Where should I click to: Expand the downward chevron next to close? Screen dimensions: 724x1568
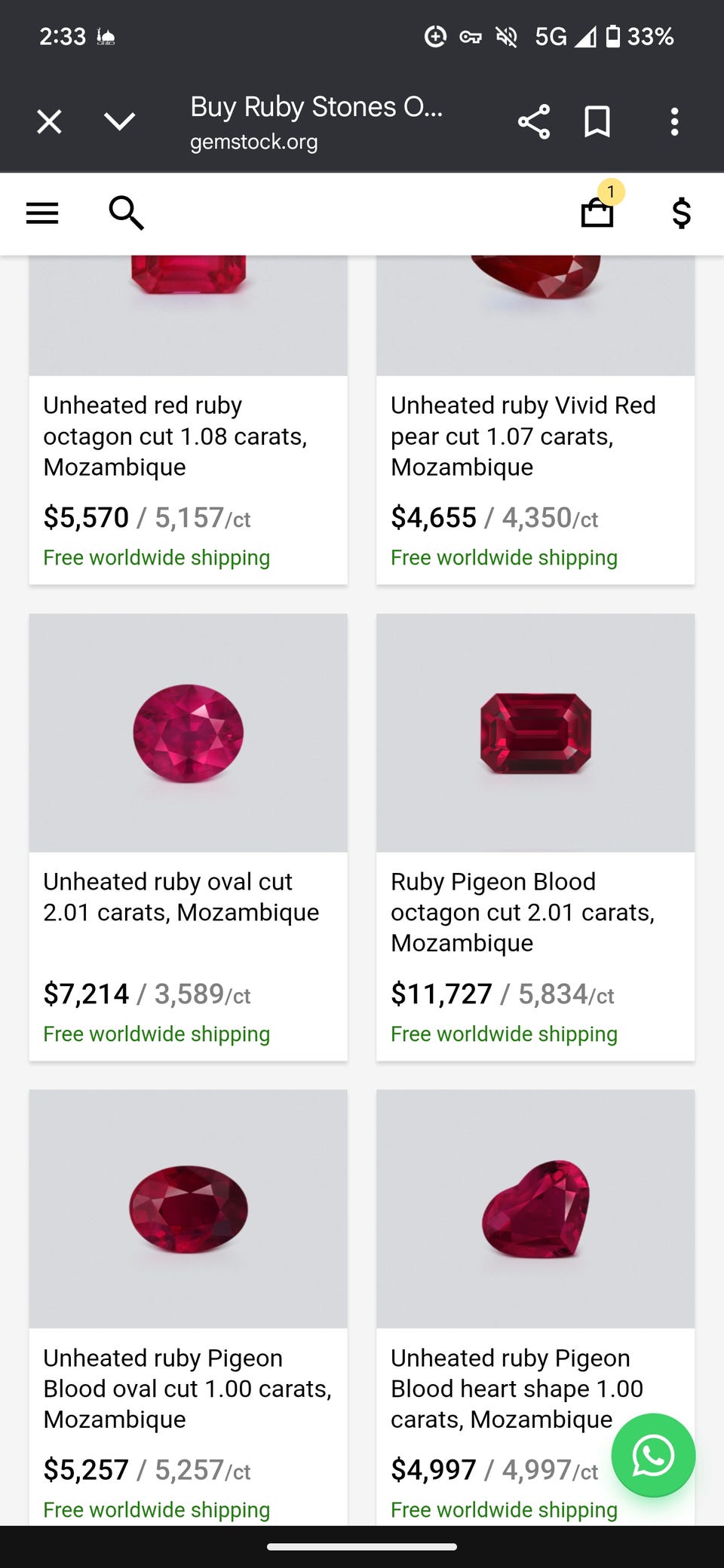[119, 121]
